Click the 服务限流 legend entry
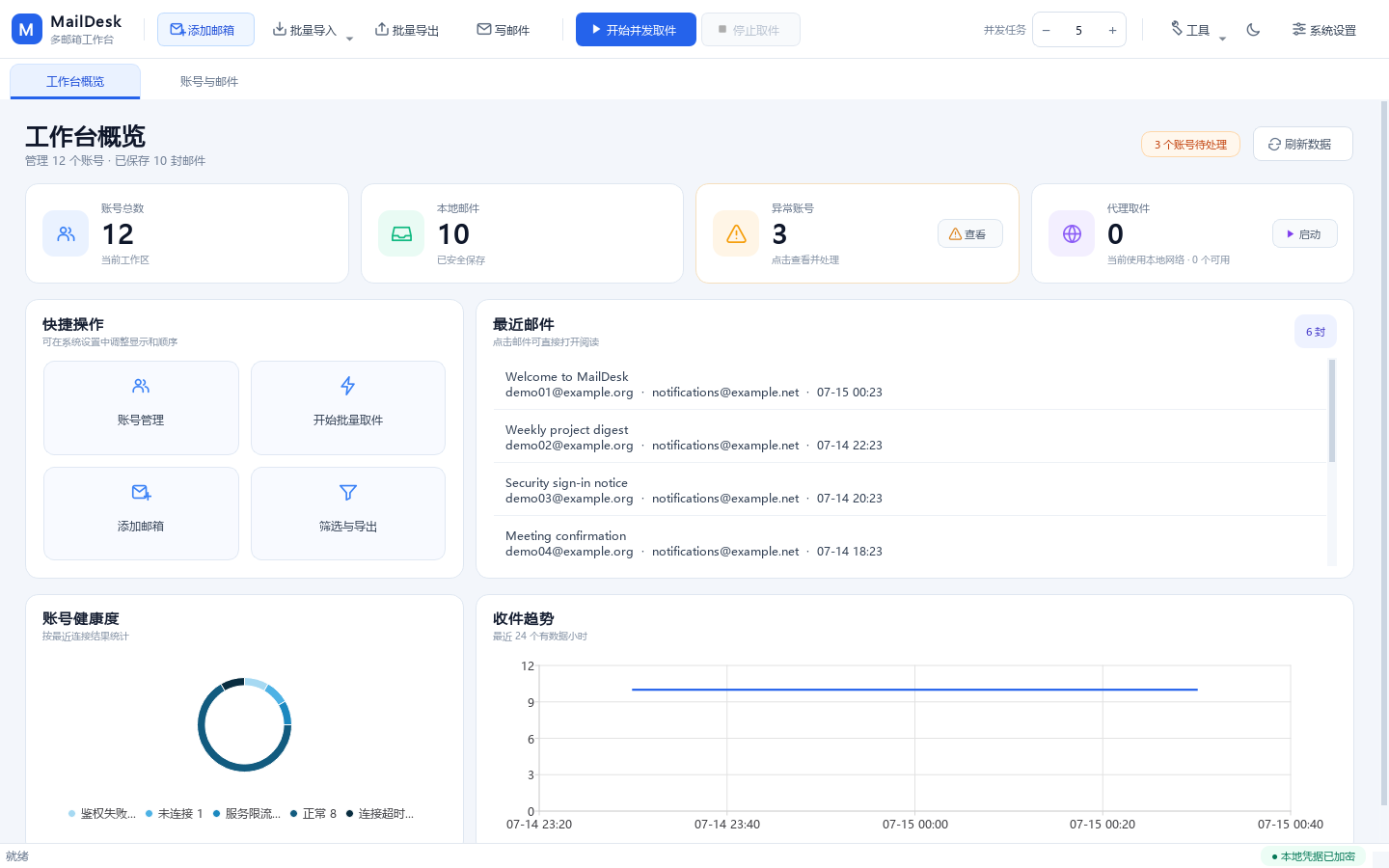This screenshot has height=868, width=1389. tap(247, 814)
